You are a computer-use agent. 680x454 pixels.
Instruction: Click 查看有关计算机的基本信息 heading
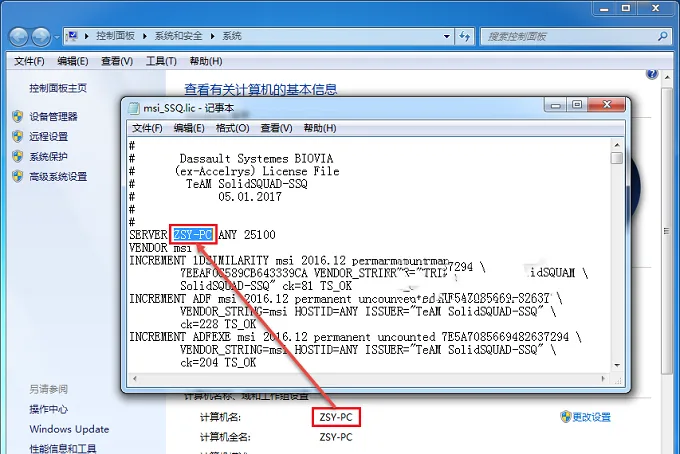[261, 89]
